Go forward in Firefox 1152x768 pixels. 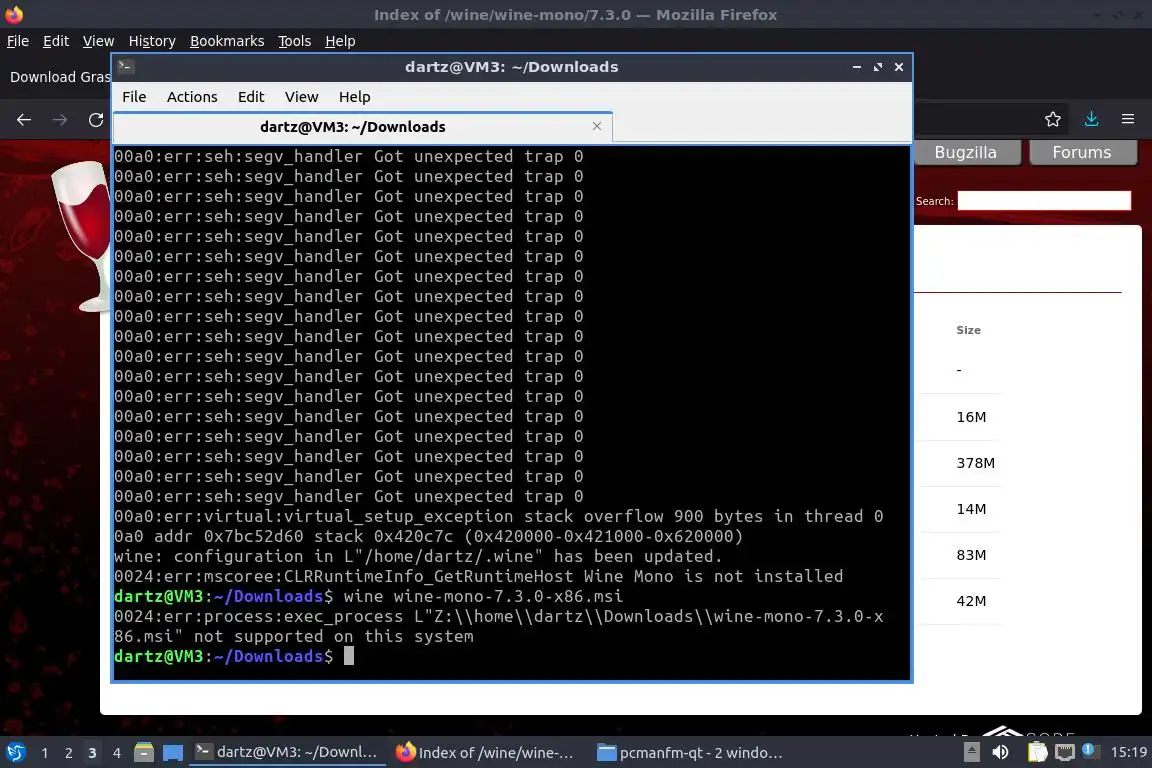click(60, 120)
